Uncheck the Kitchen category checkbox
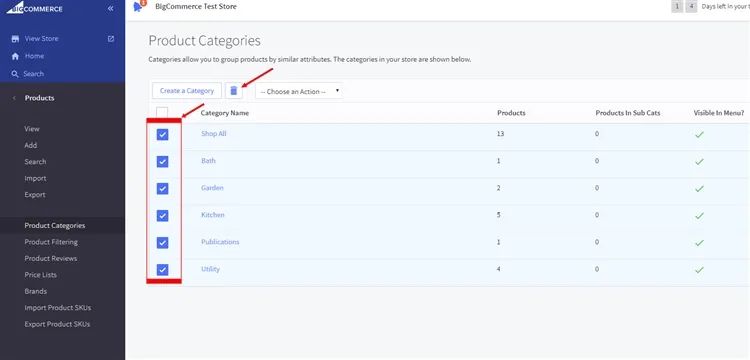The image size is (750, 360). (x=163, y=216)
